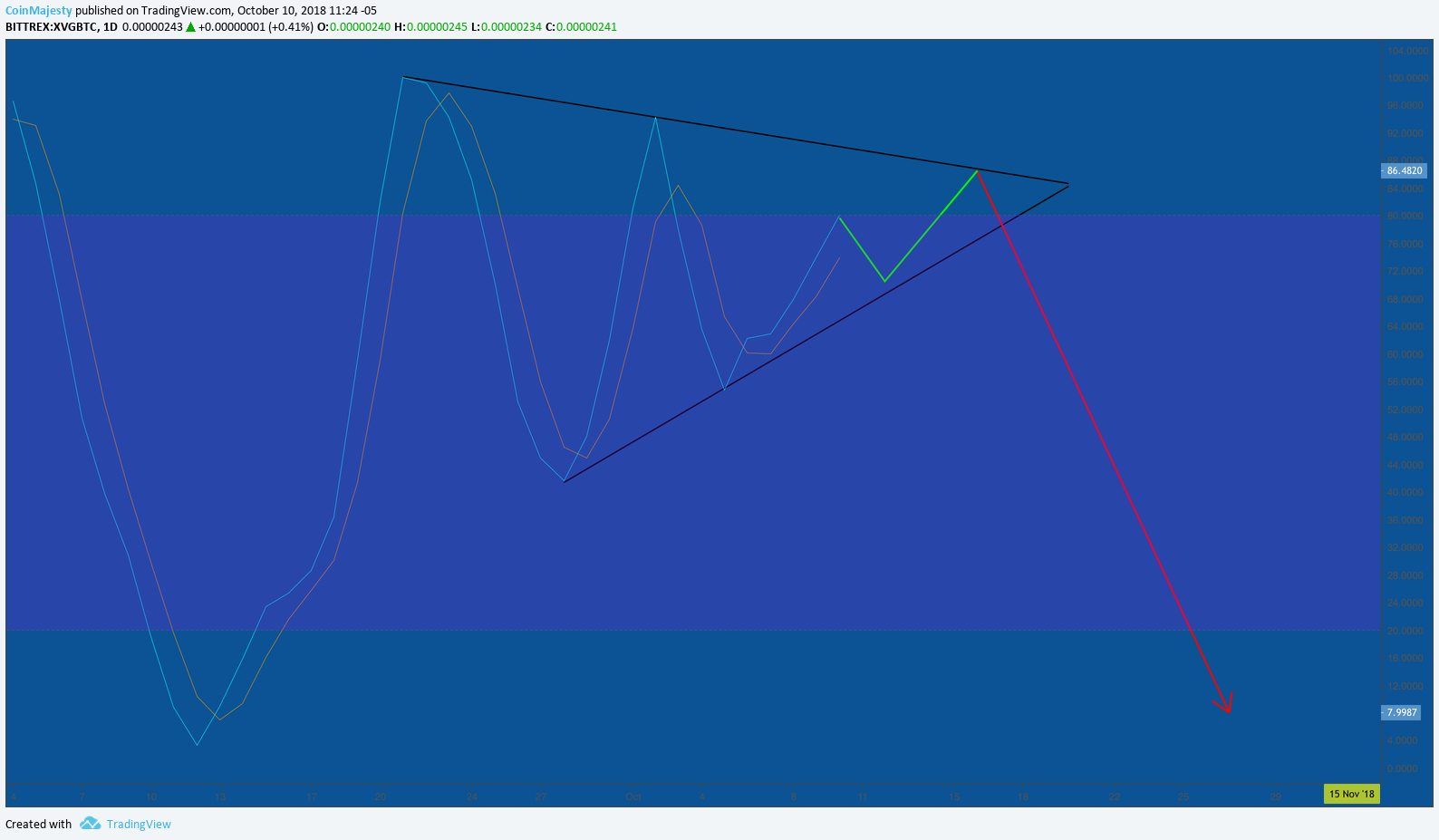Select the red downward projection arrow line

(x=1102, y=441)
